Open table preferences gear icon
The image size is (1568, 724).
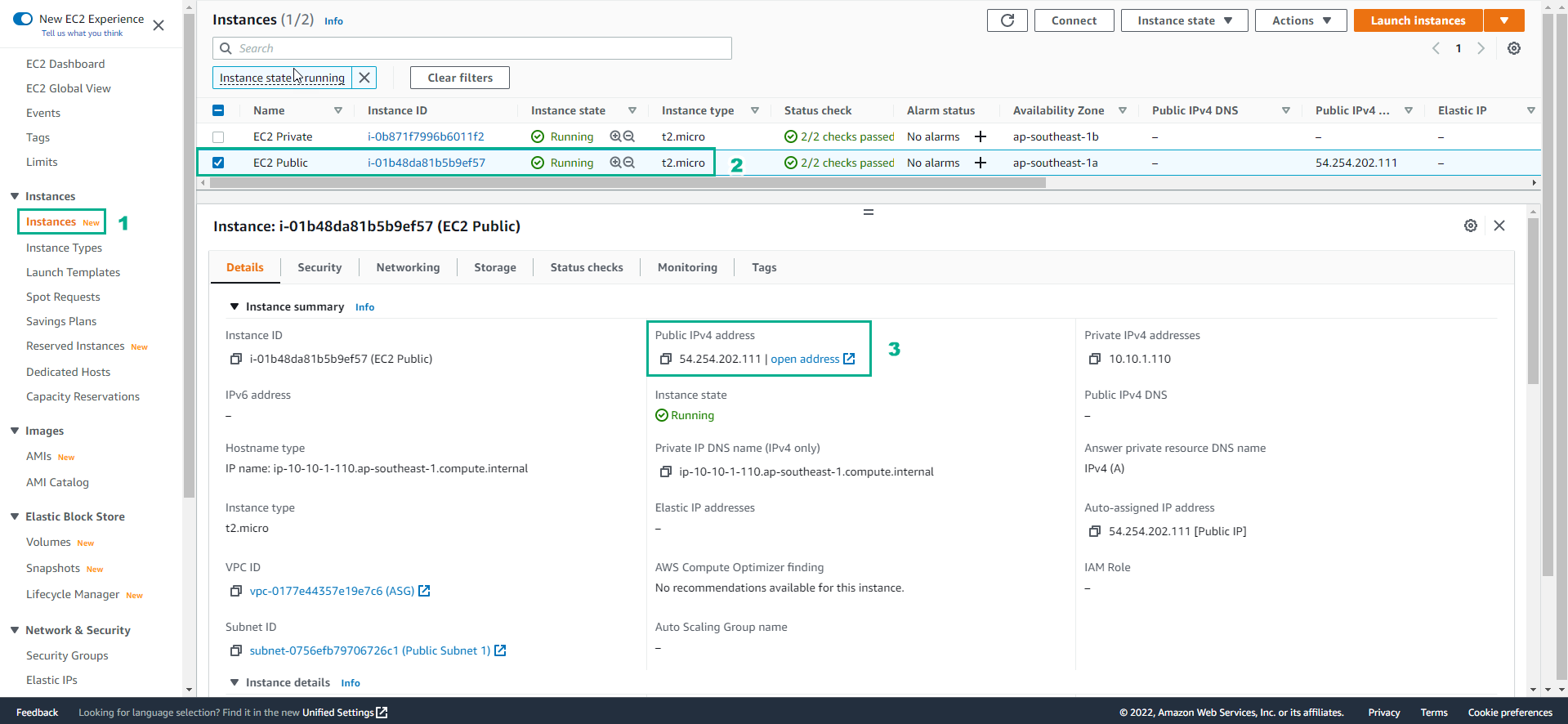pos(1514,48)
